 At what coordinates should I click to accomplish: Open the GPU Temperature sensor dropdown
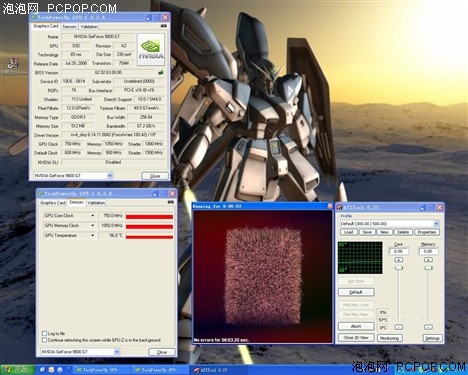coord(92,235)
